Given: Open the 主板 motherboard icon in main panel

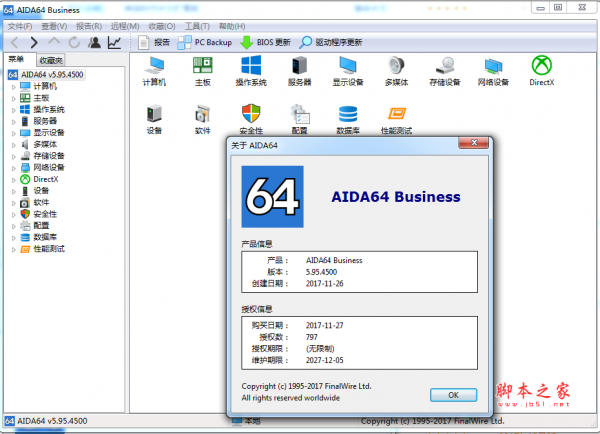Looking at the screenshot, I should pos(203,70).
